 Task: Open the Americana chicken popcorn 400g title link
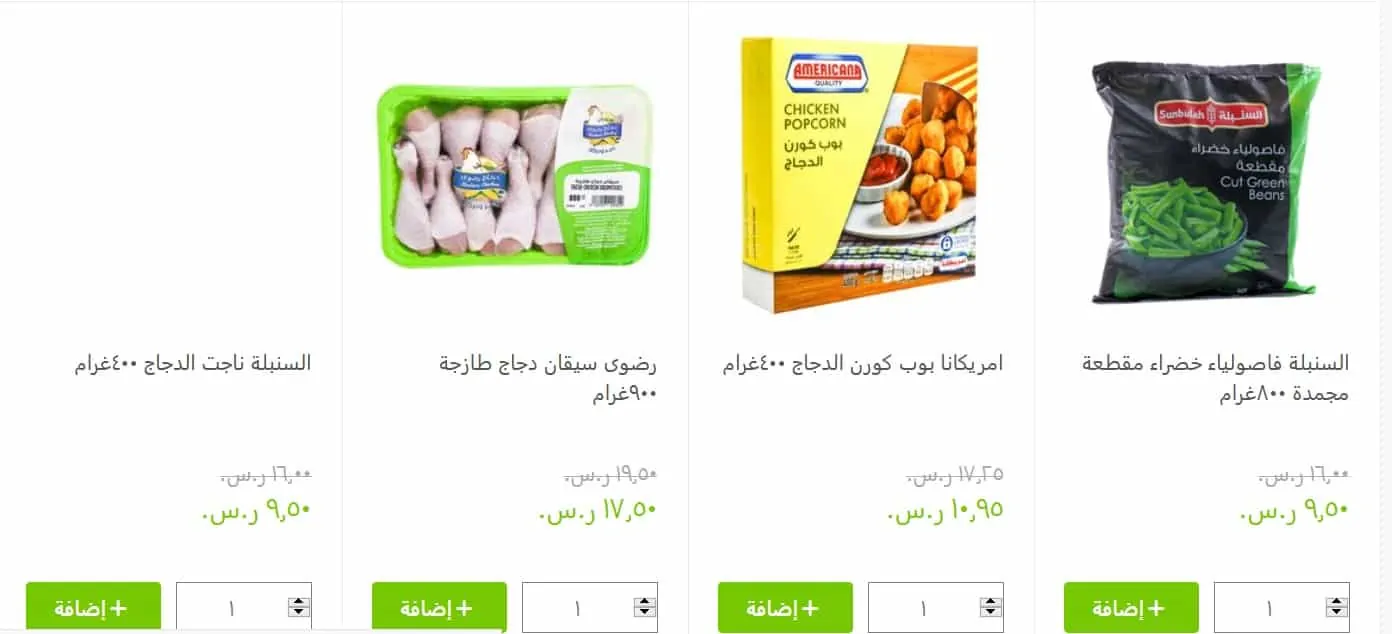[x=863, y=363]
